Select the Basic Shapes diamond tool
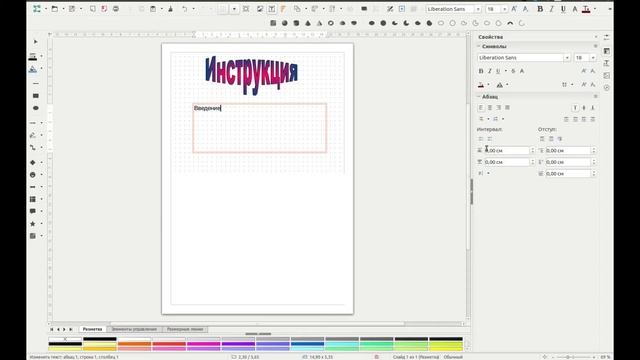Viewport: 640px width, 360px height. [x=33, y=162]
